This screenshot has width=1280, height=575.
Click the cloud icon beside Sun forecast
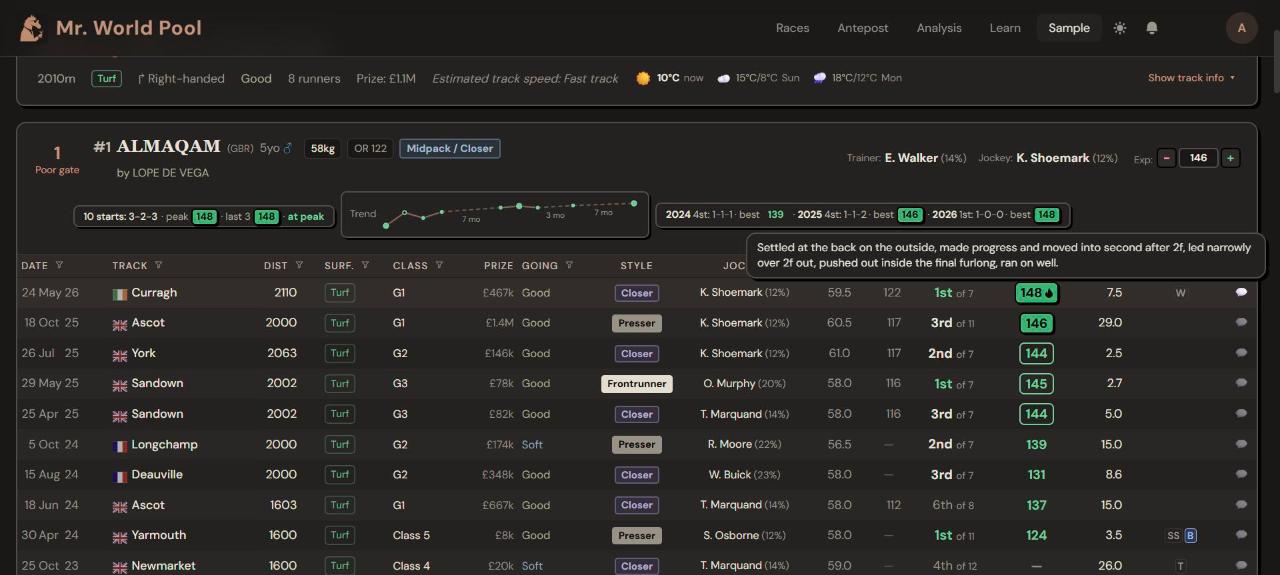(x=723, y=78)
